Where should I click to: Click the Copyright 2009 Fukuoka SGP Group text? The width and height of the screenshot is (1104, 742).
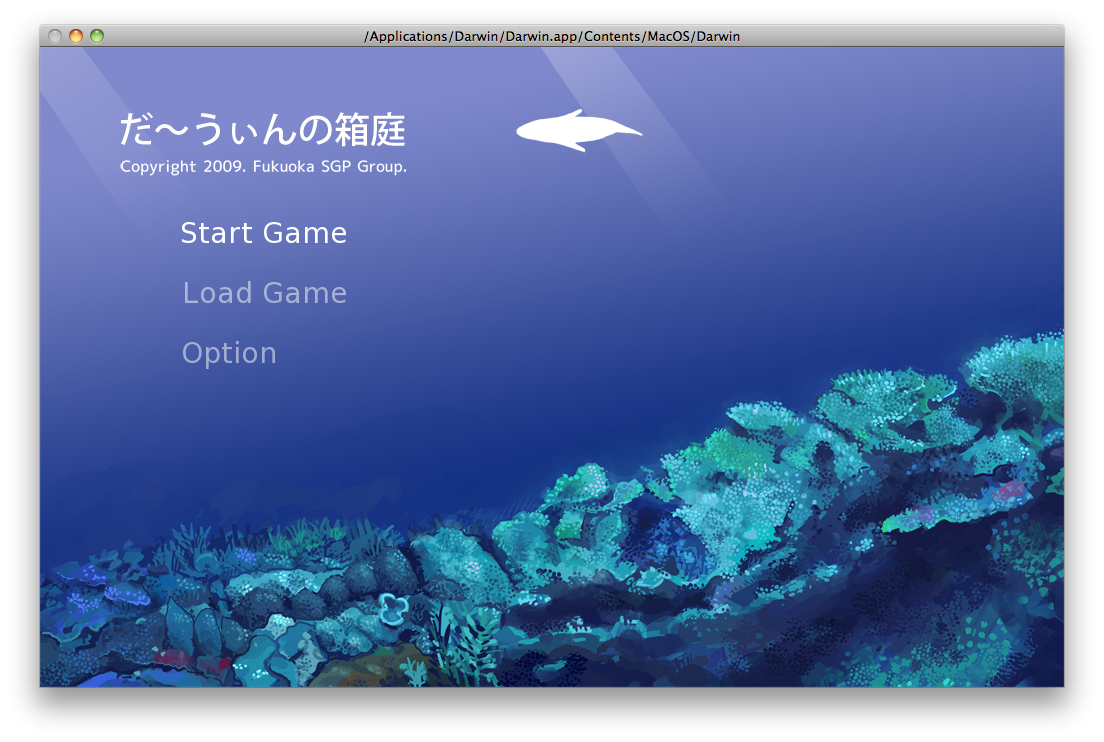point(263,167)
